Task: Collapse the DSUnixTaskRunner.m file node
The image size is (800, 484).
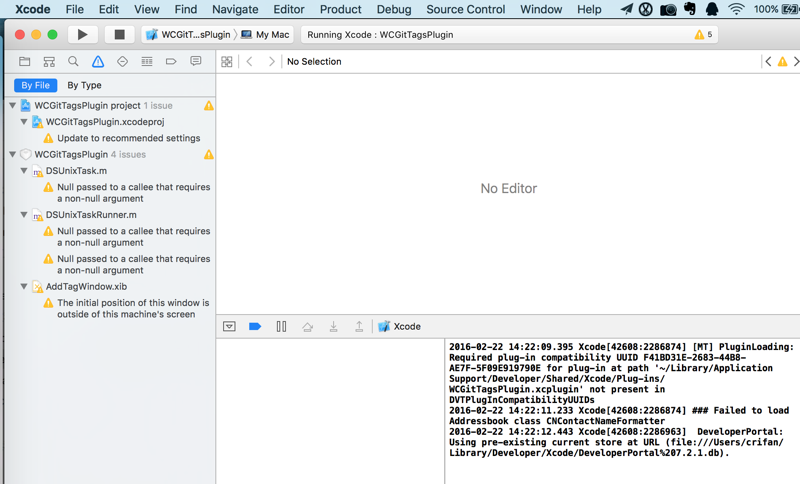Action: coord(24,215)
